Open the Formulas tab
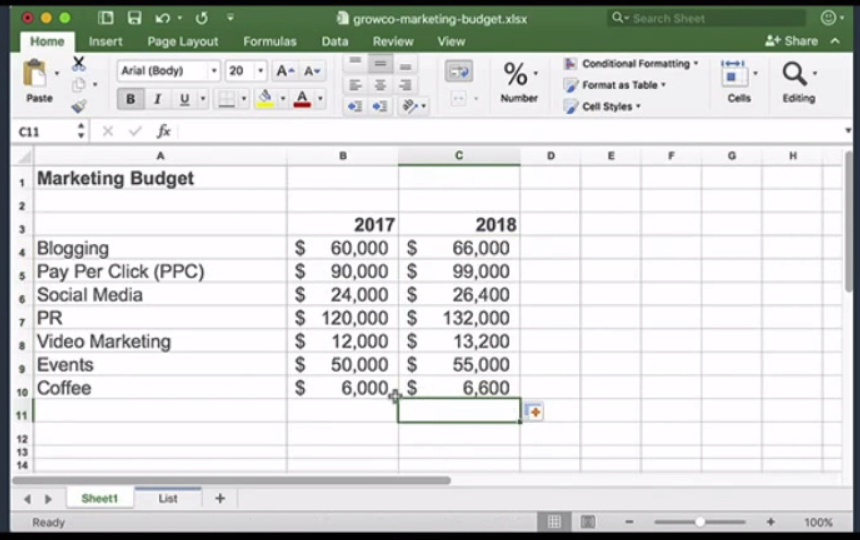Screen dimensions: 860x540 tap(270, 41)
